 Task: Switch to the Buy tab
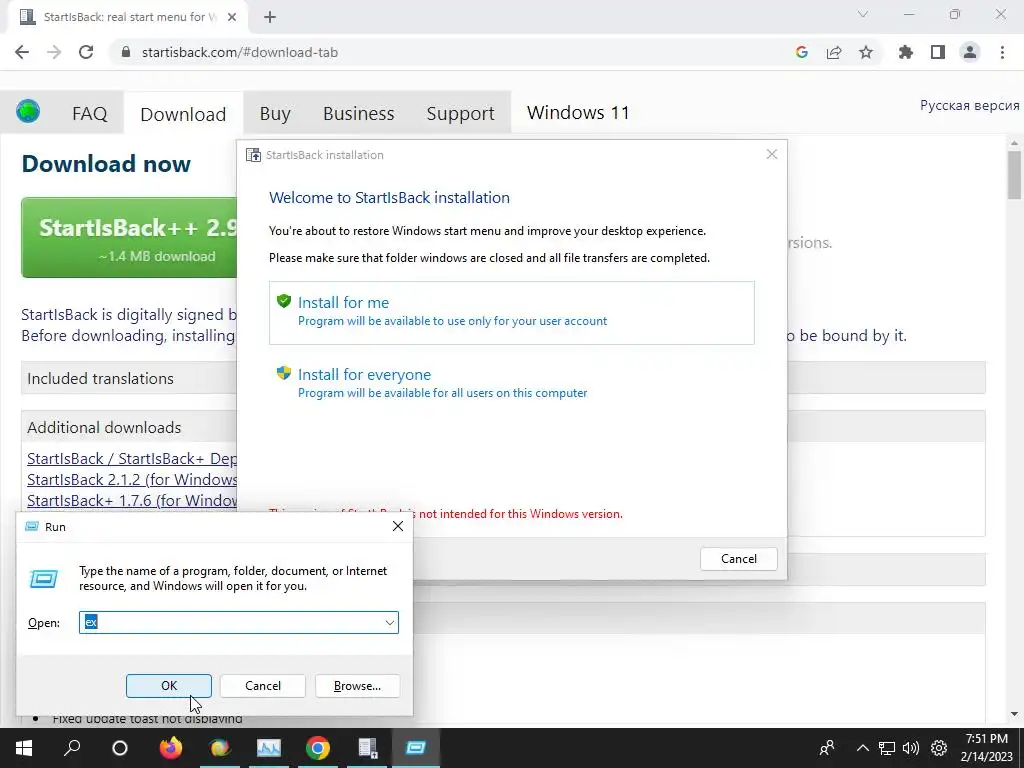275,114
